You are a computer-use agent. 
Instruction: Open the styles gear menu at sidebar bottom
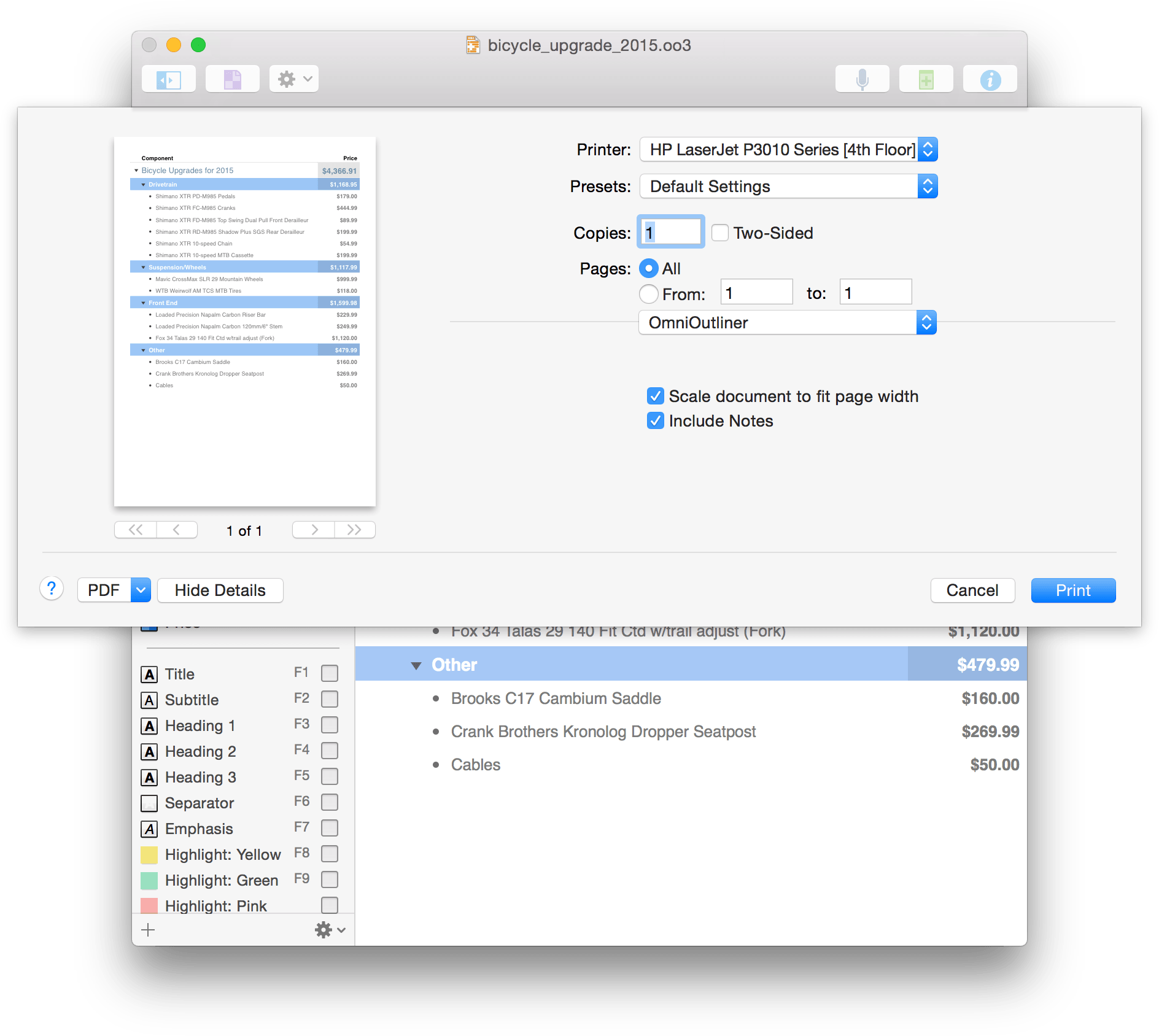330,930
